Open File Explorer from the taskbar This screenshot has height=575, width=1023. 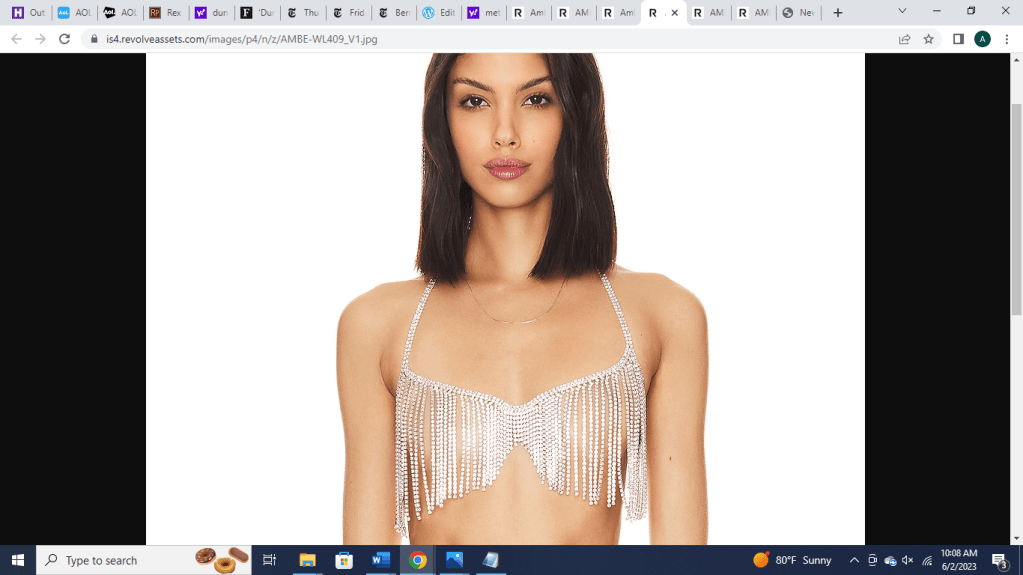[308, 560]
